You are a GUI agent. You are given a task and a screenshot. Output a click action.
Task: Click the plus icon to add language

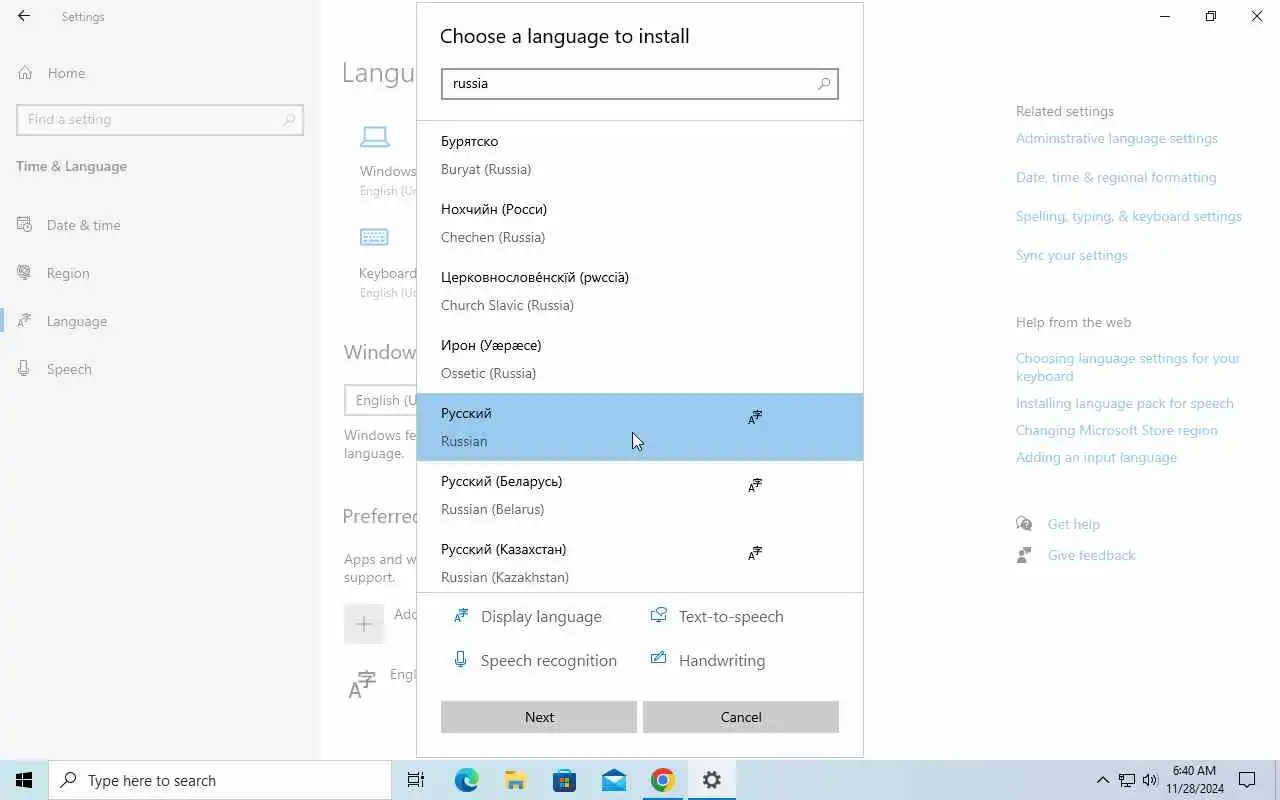364,624
